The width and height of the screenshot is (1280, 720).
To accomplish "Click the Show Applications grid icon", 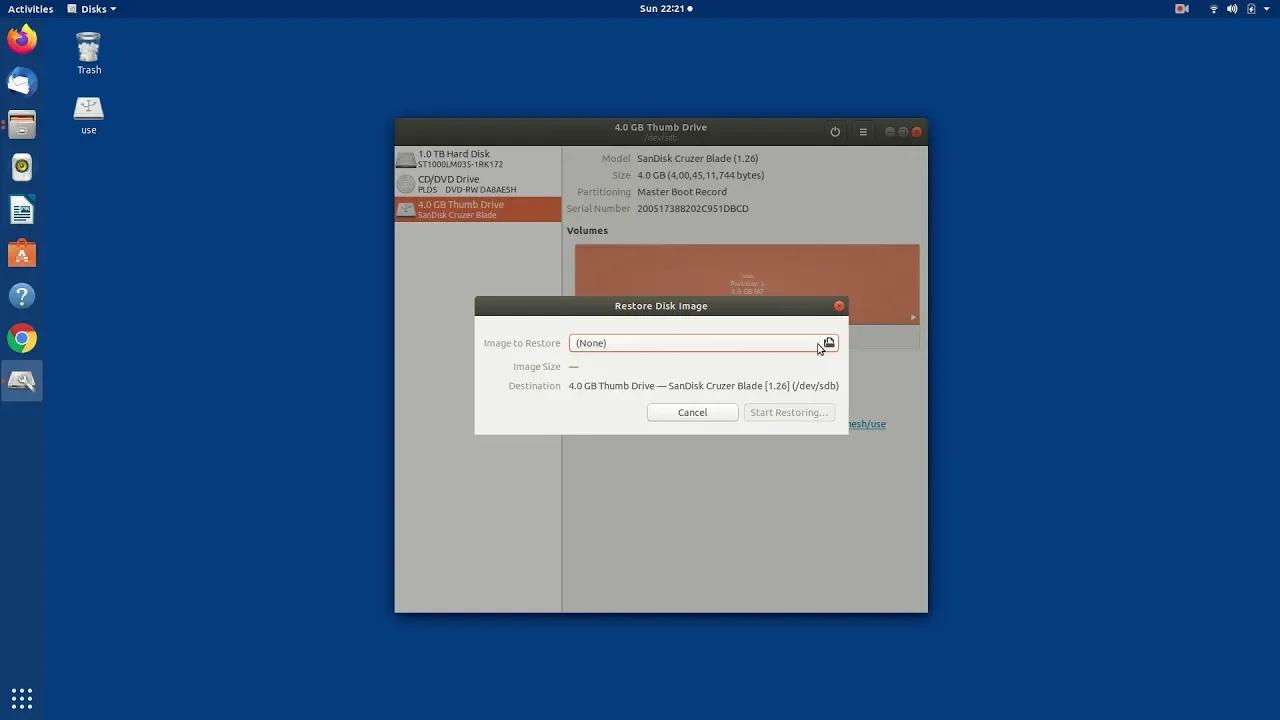I will pyautogui.click(x=22, y=697).
